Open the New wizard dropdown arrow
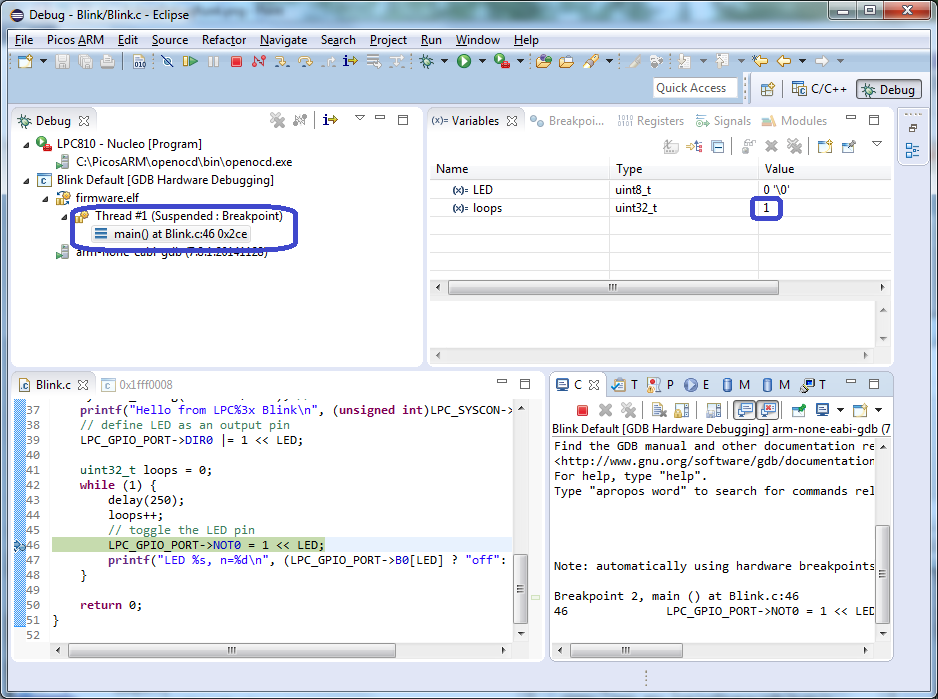This screenshot has width=938, height=699. (x=43, y=61)
